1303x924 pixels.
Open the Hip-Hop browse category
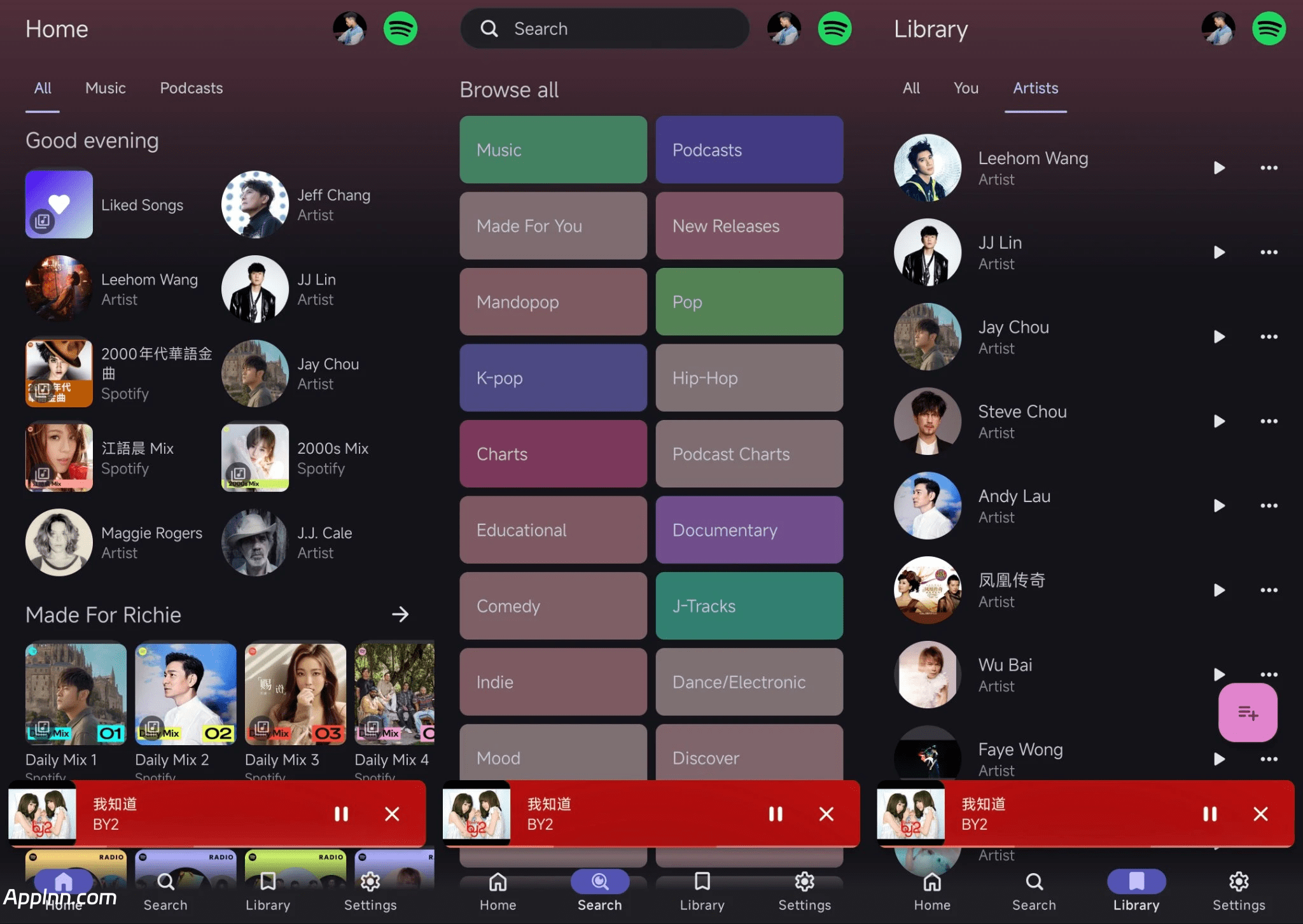(x=749, y=378)
